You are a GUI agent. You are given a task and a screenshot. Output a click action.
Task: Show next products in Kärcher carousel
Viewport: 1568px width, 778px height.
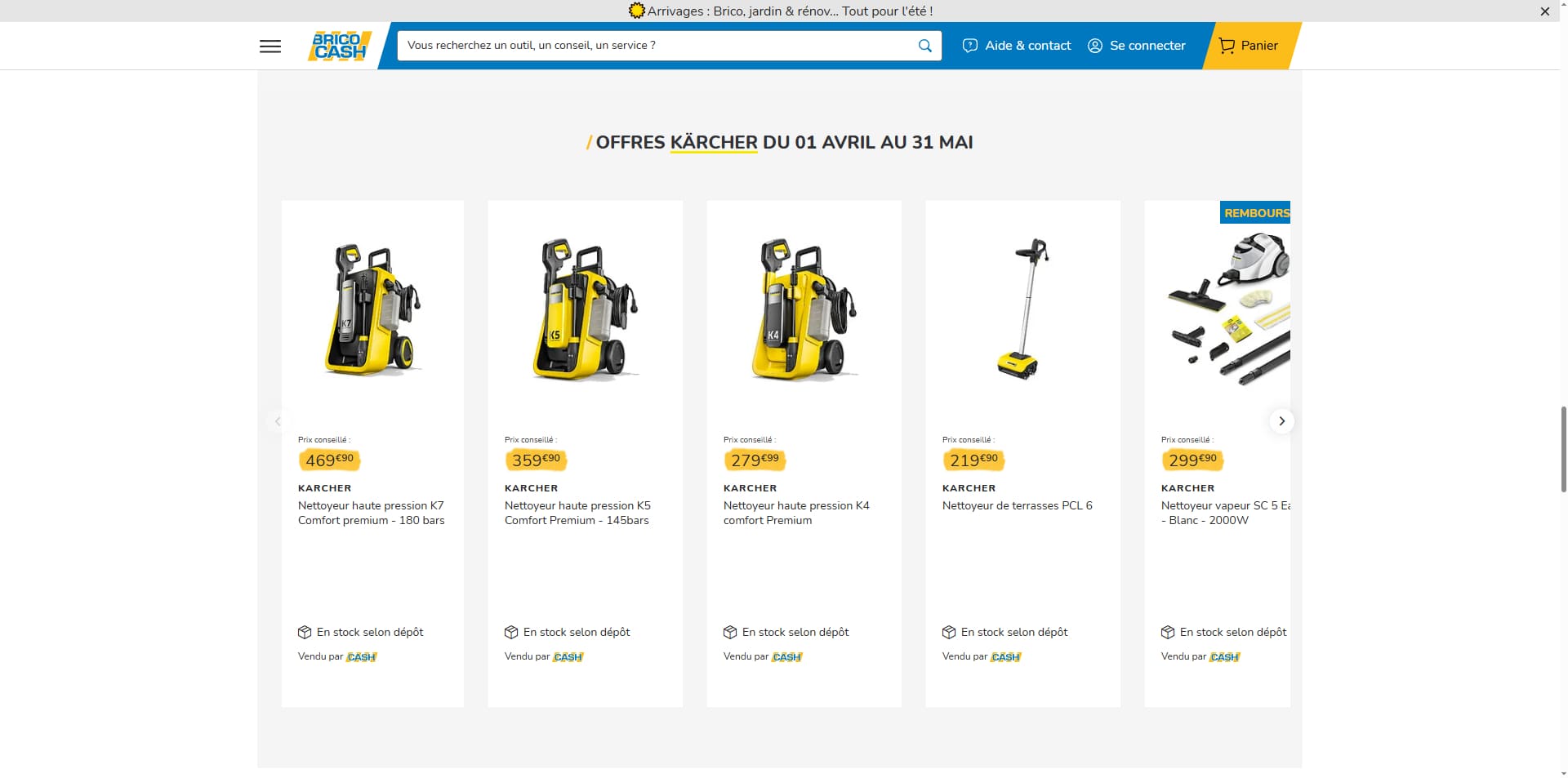click(x=1281, y=421)
